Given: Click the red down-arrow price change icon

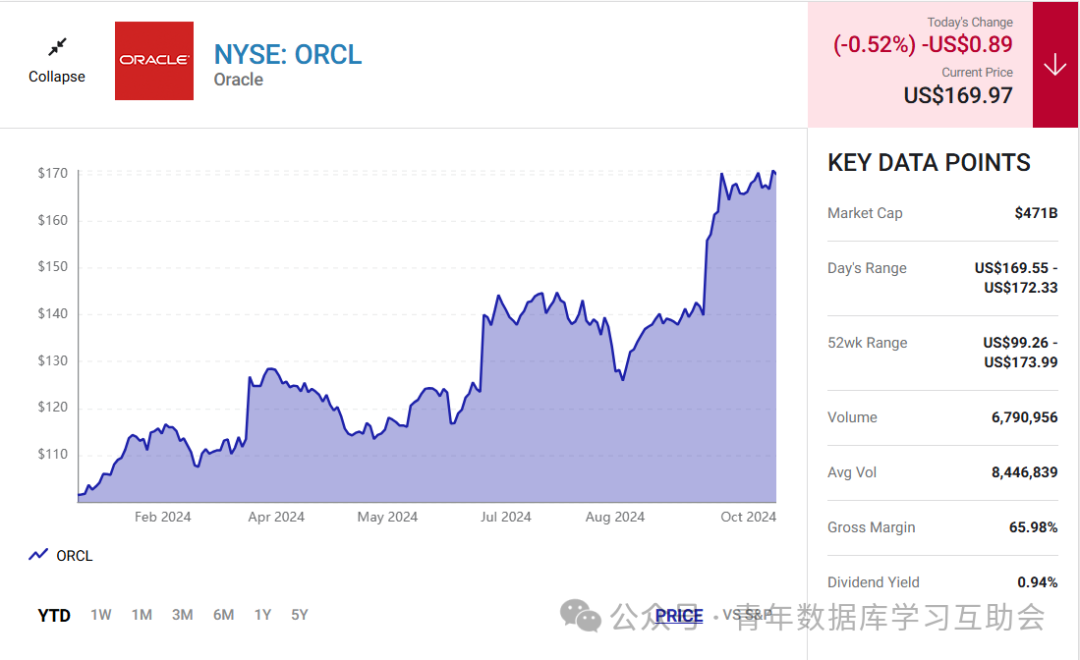Looking at the screenshot, I should coord(1055,65).
